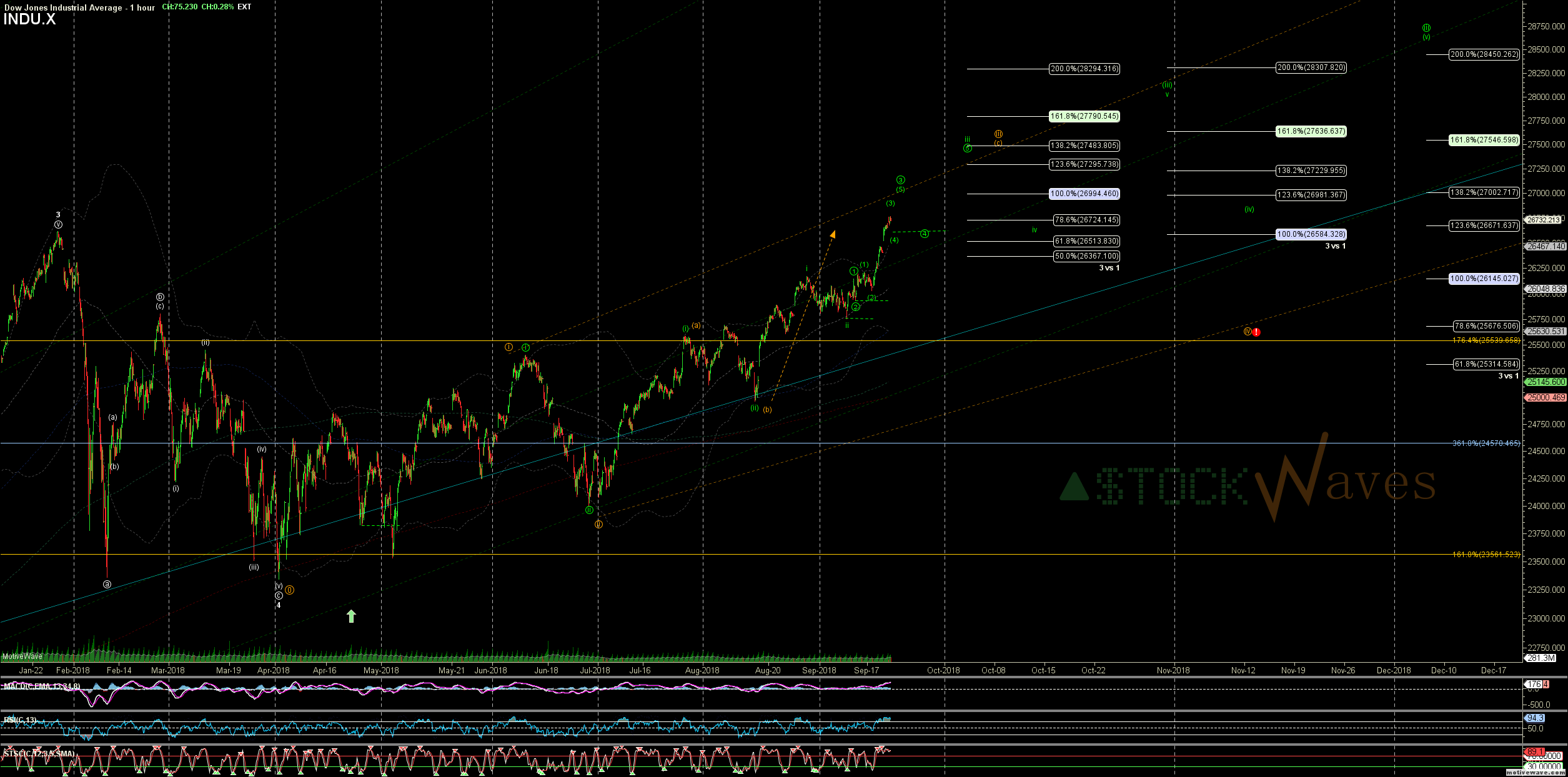Select the white wave 3 label at January high

58,215
